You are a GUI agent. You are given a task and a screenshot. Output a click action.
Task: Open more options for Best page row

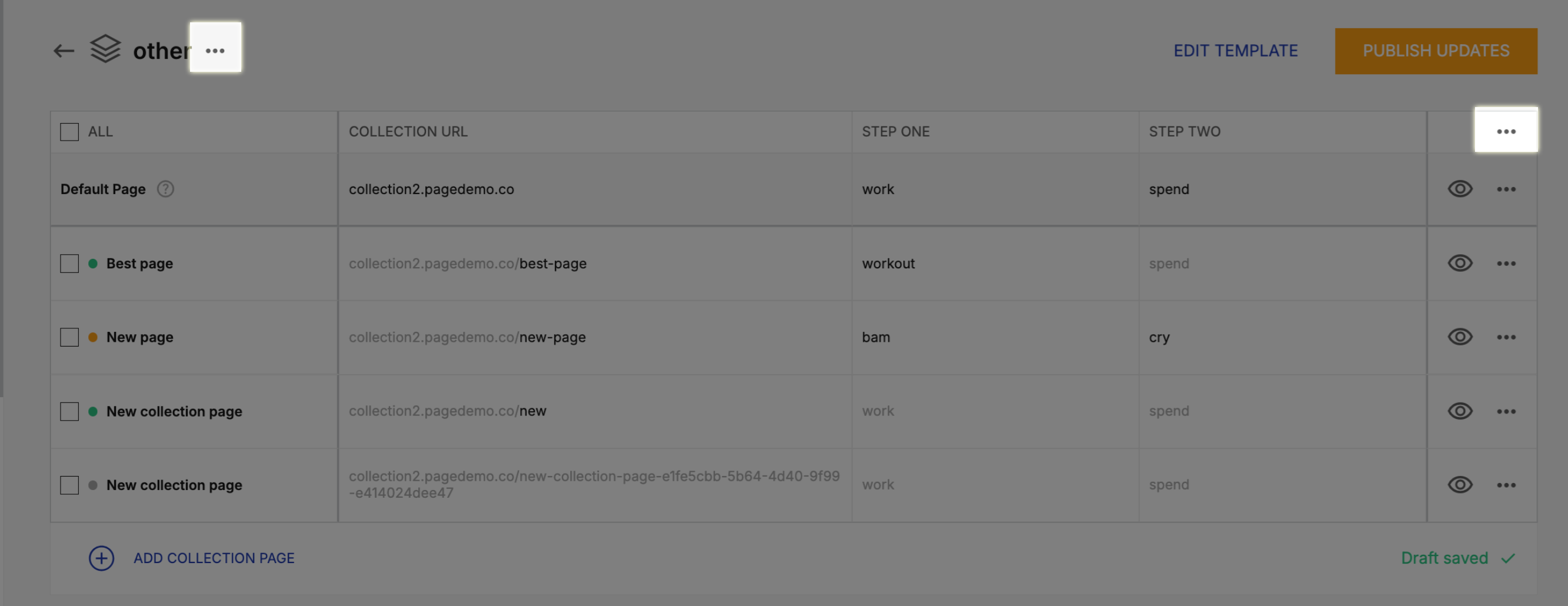(1506, 264)
